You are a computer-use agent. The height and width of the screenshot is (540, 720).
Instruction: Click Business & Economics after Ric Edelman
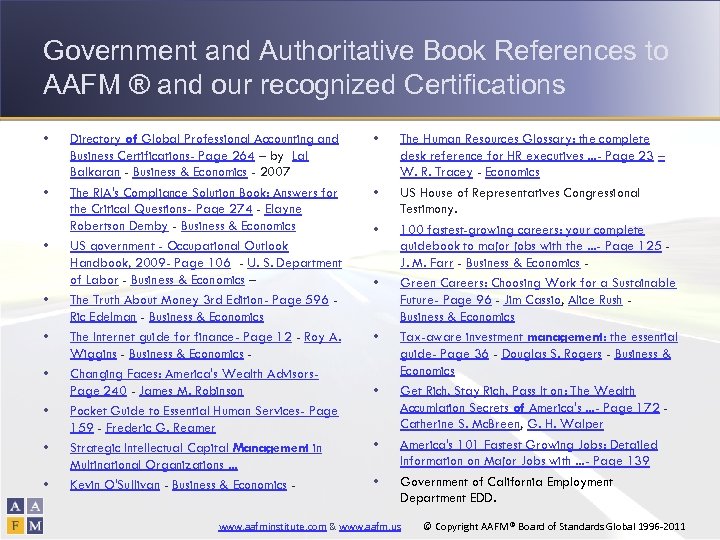[x=206, y=317]
